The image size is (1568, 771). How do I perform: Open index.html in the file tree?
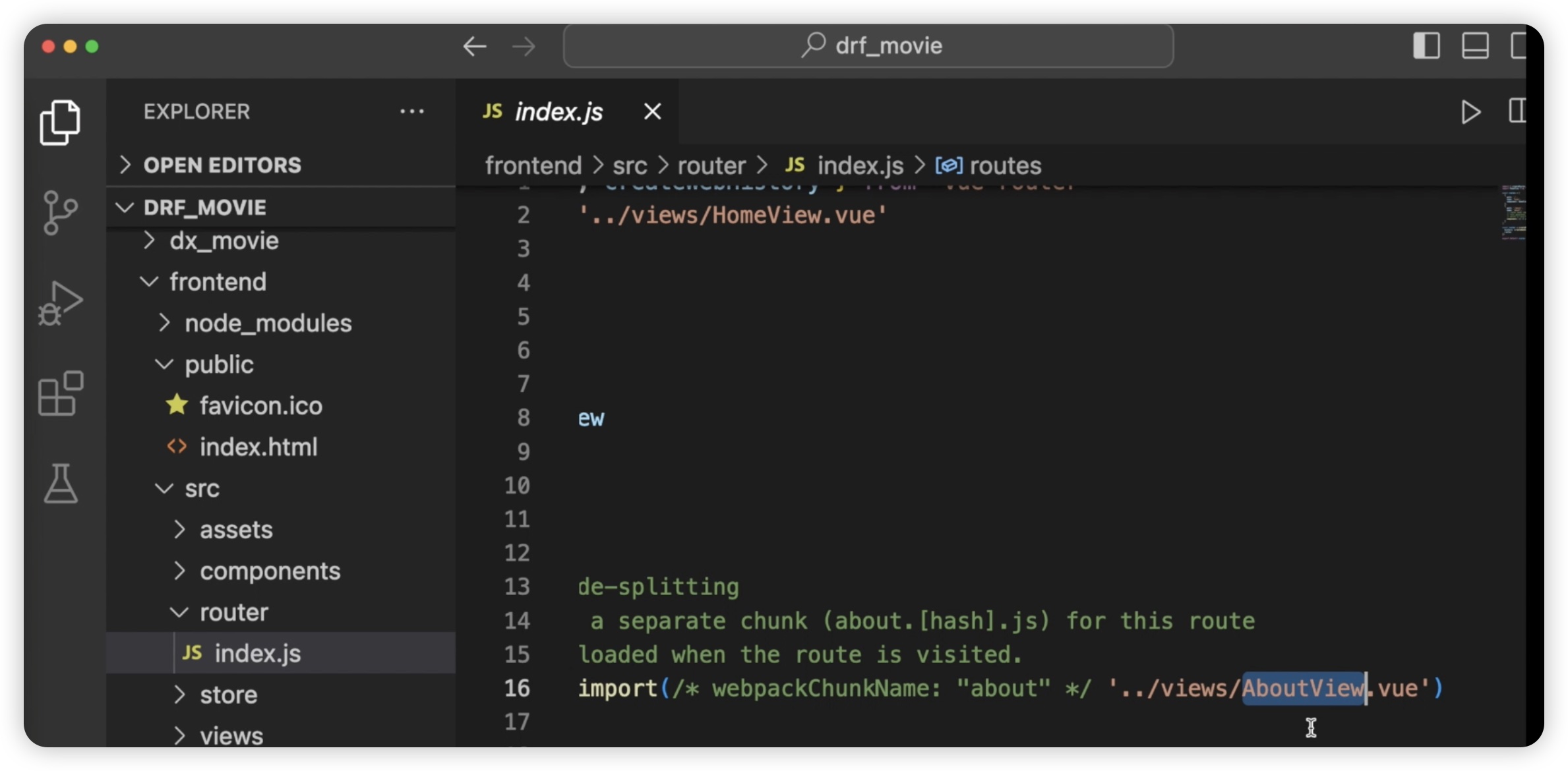click(258, 447)
